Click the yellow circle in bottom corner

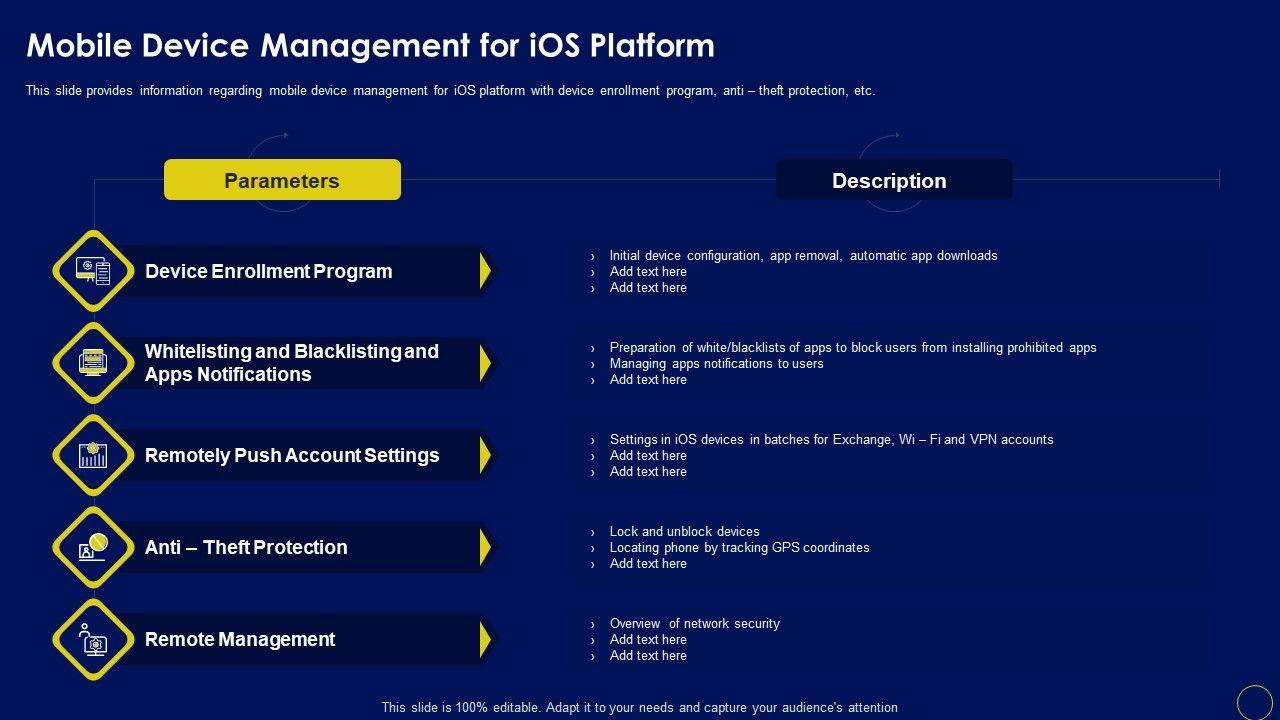click(1254, 702)
